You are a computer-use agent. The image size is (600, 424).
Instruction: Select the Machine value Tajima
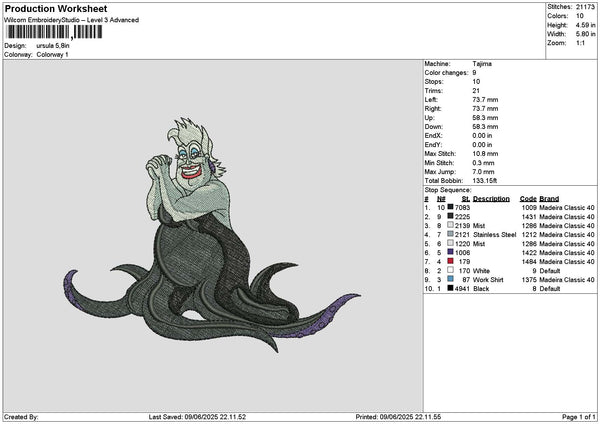pos(482,64)
